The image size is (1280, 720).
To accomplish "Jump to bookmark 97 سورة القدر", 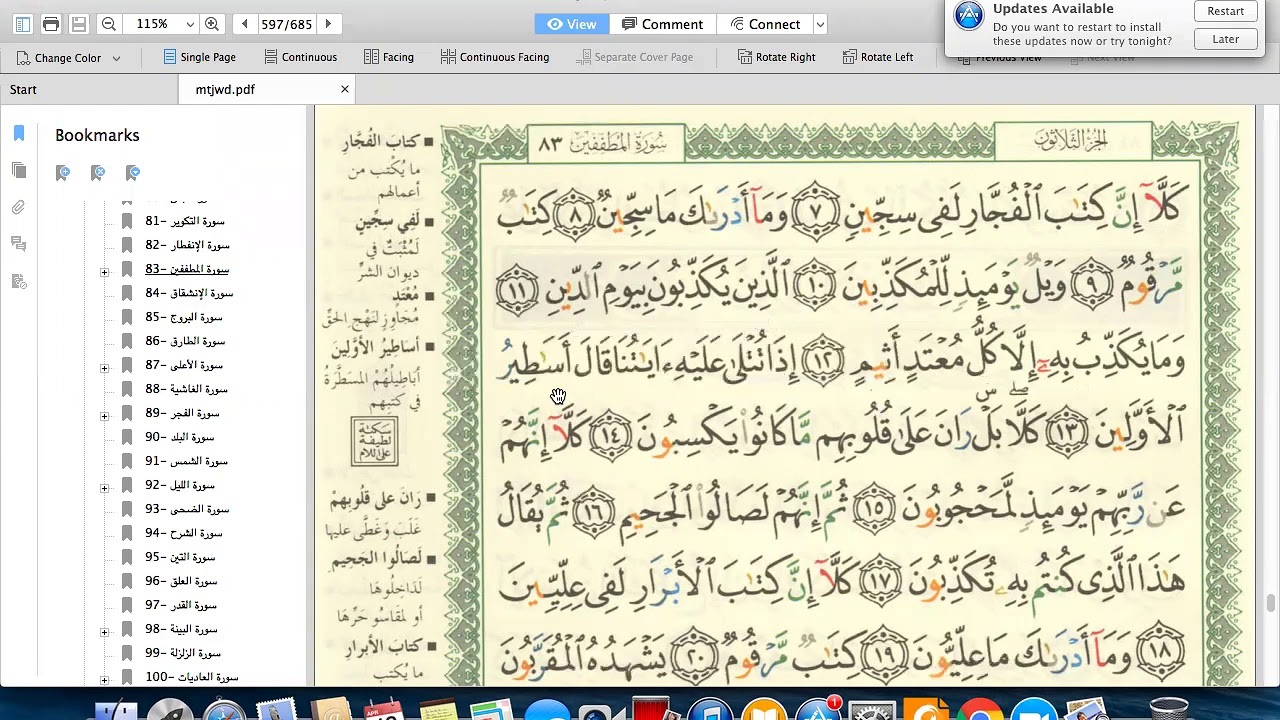I will point(180,605).
